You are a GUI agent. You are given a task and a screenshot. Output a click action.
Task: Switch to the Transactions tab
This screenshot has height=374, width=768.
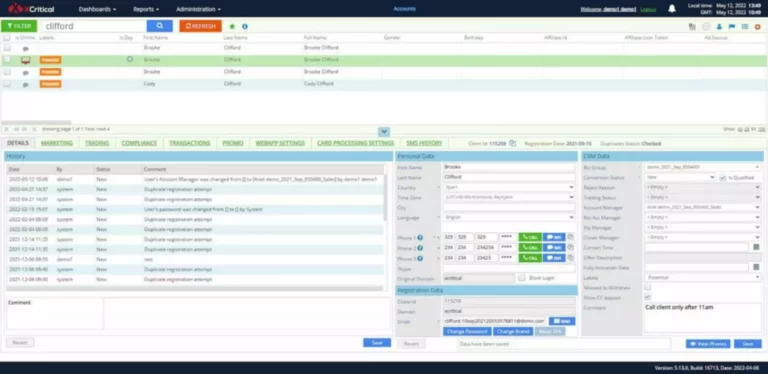190,143
